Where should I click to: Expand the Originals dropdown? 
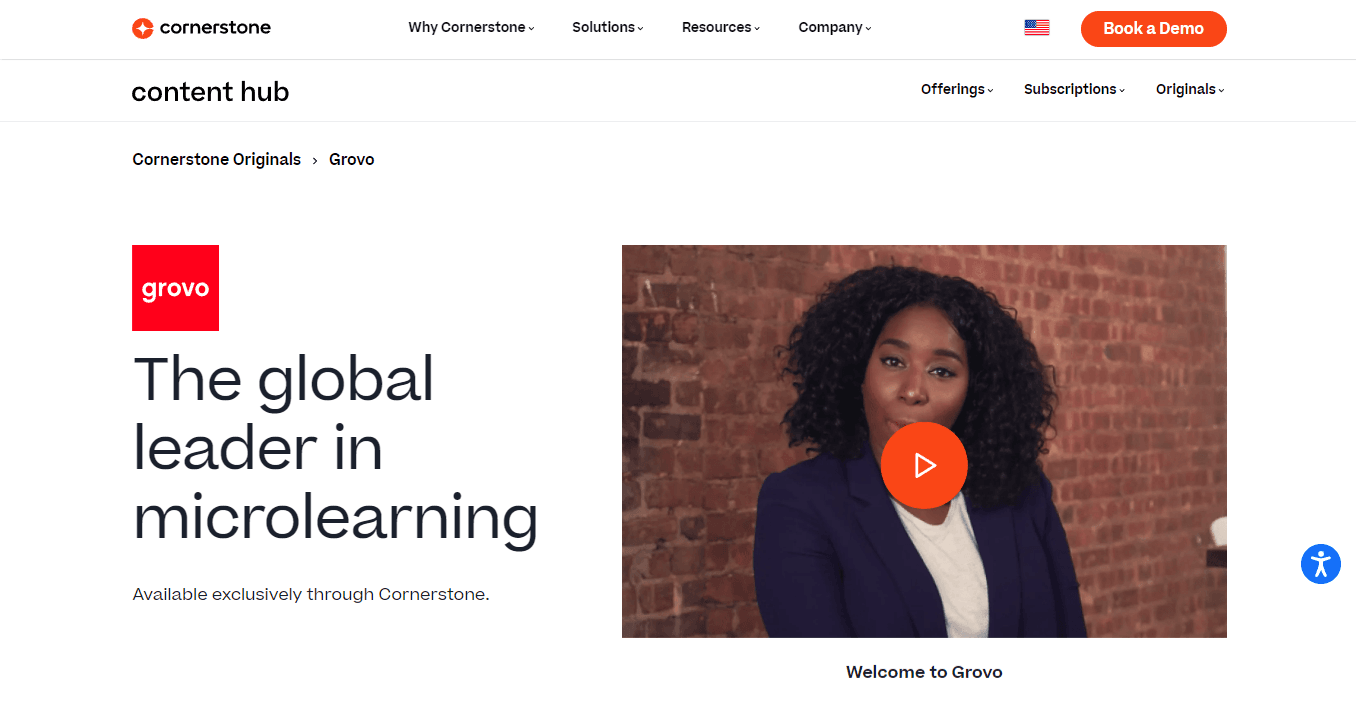point(1188,89)
